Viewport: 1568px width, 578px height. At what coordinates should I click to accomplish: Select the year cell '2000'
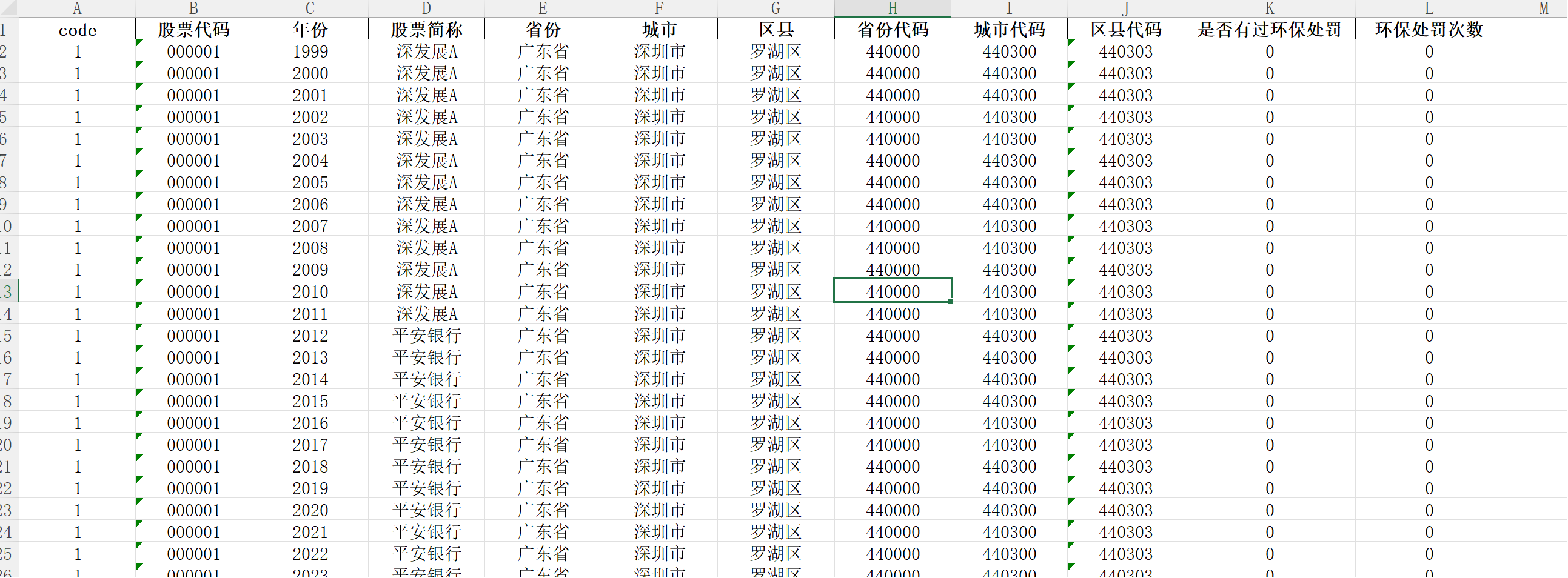[310, 73]
